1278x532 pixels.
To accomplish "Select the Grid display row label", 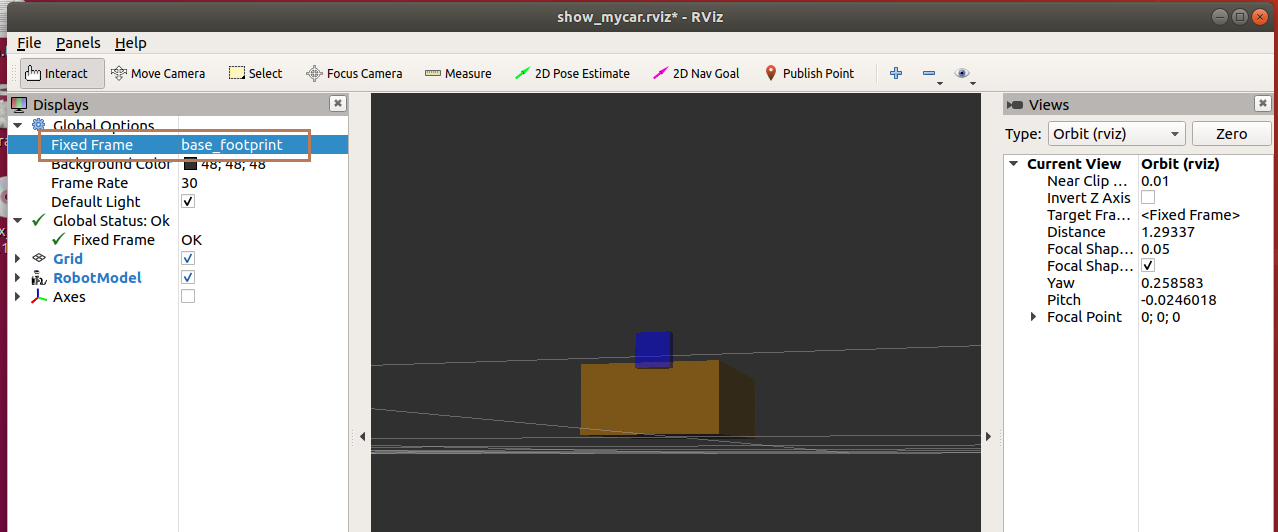I will tap(68, 258).
